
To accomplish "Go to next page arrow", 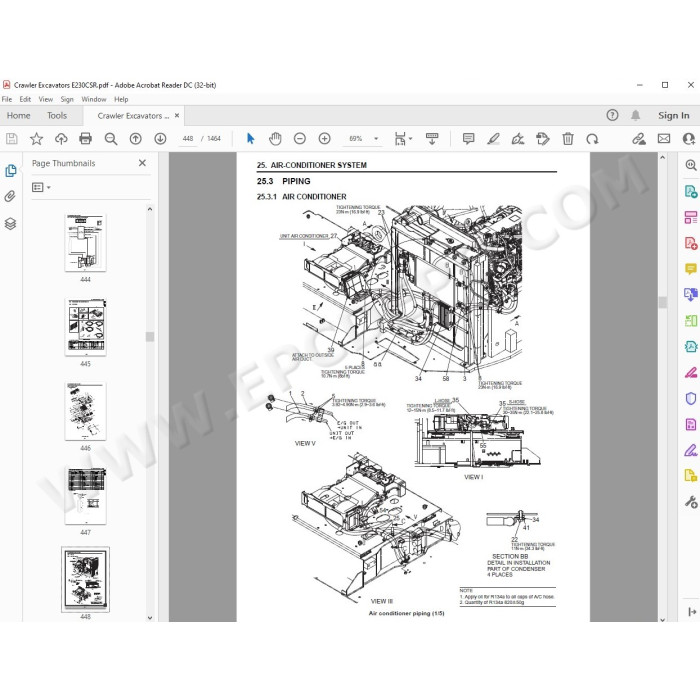I will (160, 139).
